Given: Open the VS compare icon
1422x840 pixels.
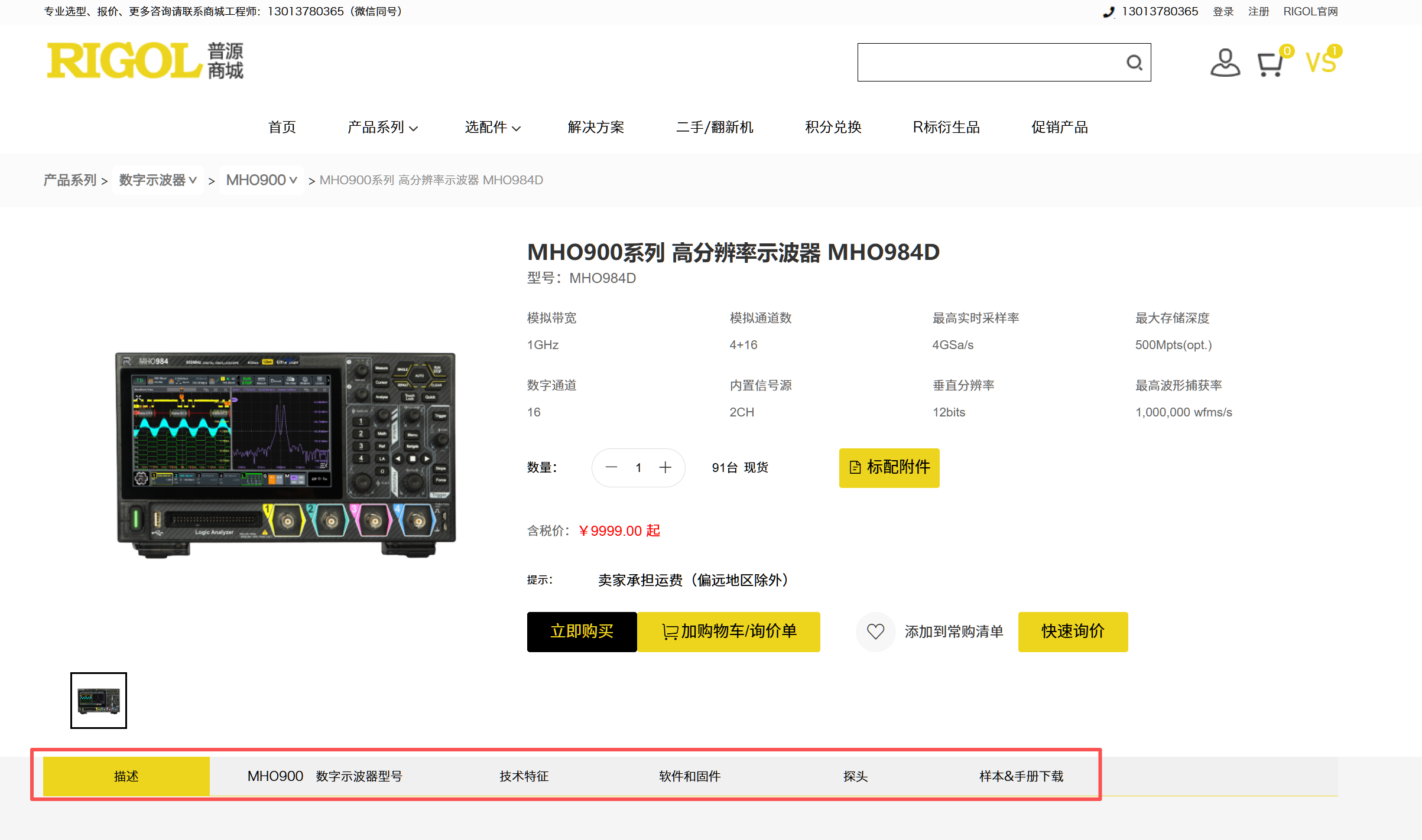Looking at the screenshot, I should click(1321, 61).
